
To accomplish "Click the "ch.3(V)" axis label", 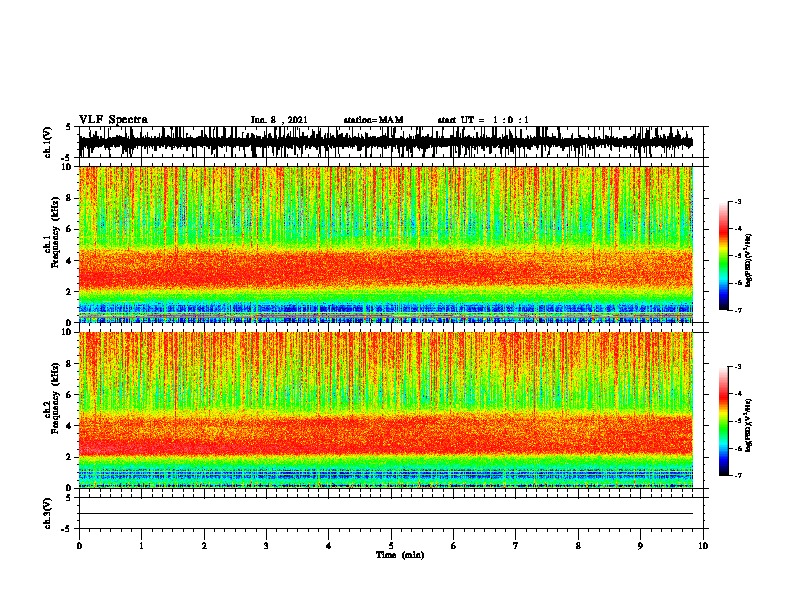I will pyautogui.click(x=48, y=514).
